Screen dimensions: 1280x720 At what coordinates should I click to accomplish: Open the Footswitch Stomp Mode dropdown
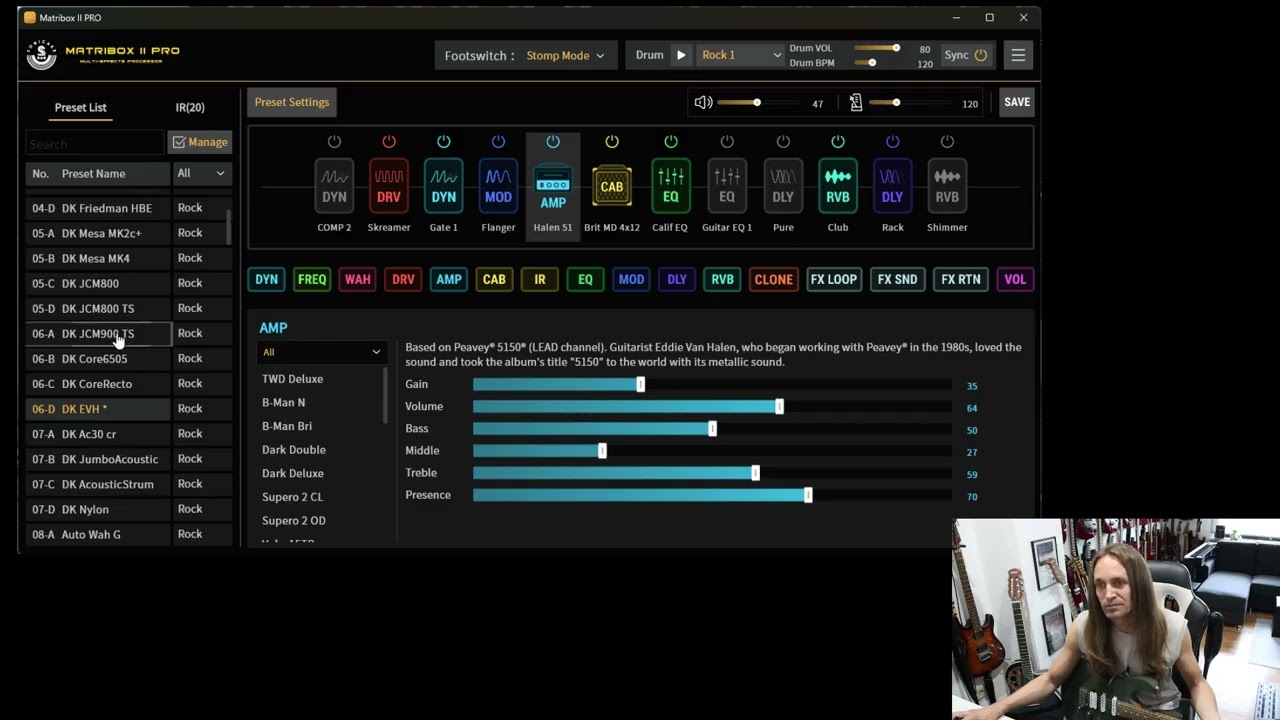point(565,55)
